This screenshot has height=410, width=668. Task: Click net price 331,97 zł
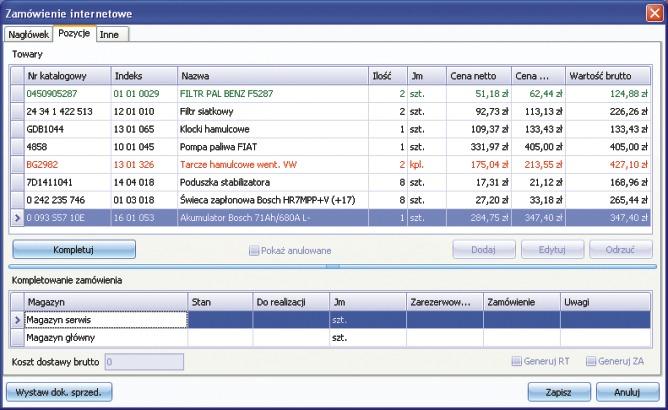[x=489, y=147]
